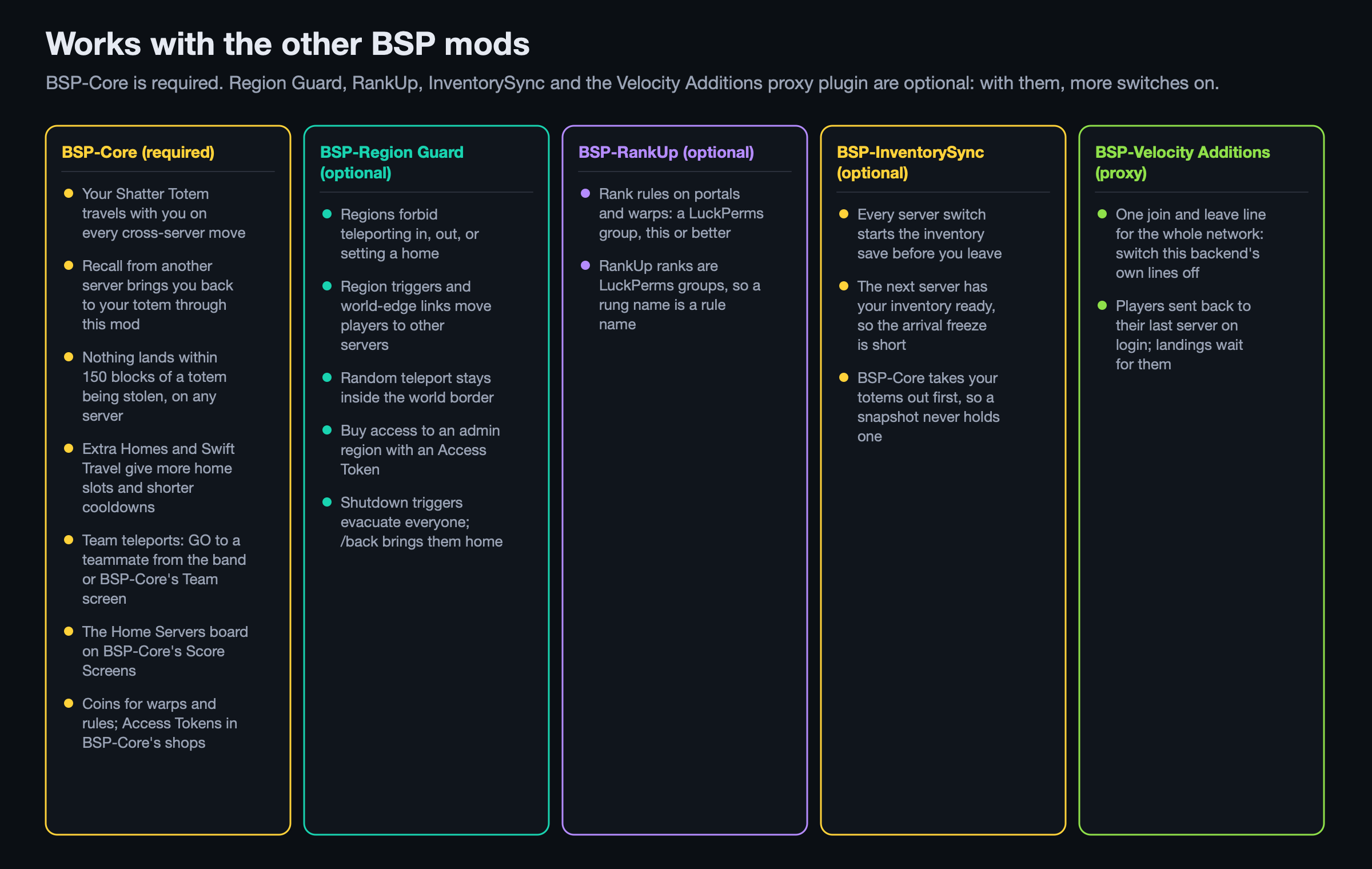Select the 'BSP-Velocity Additions (proxy)' heading
Screen dimensions: 1372x869
1182,162
